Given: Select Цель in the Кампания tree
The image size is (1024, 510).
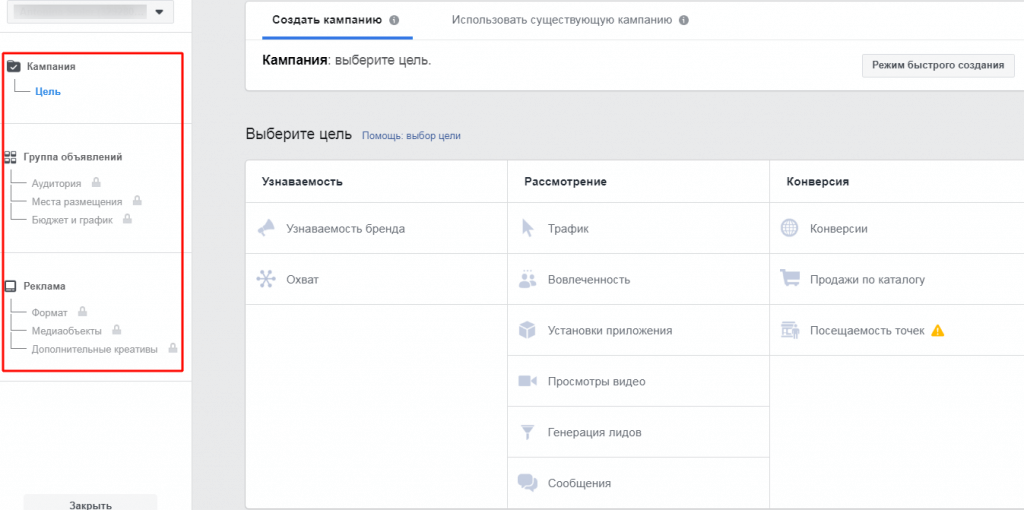Looking at the screenshot, I should pos(48,92).
